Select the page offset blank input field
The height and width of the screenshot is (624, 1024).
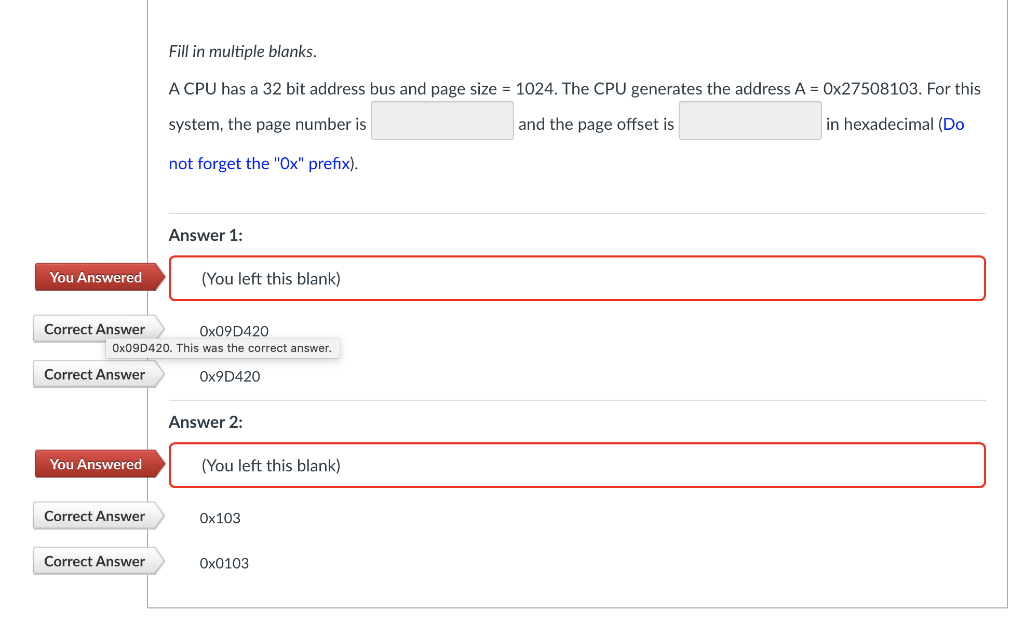[x=750, y=120]
